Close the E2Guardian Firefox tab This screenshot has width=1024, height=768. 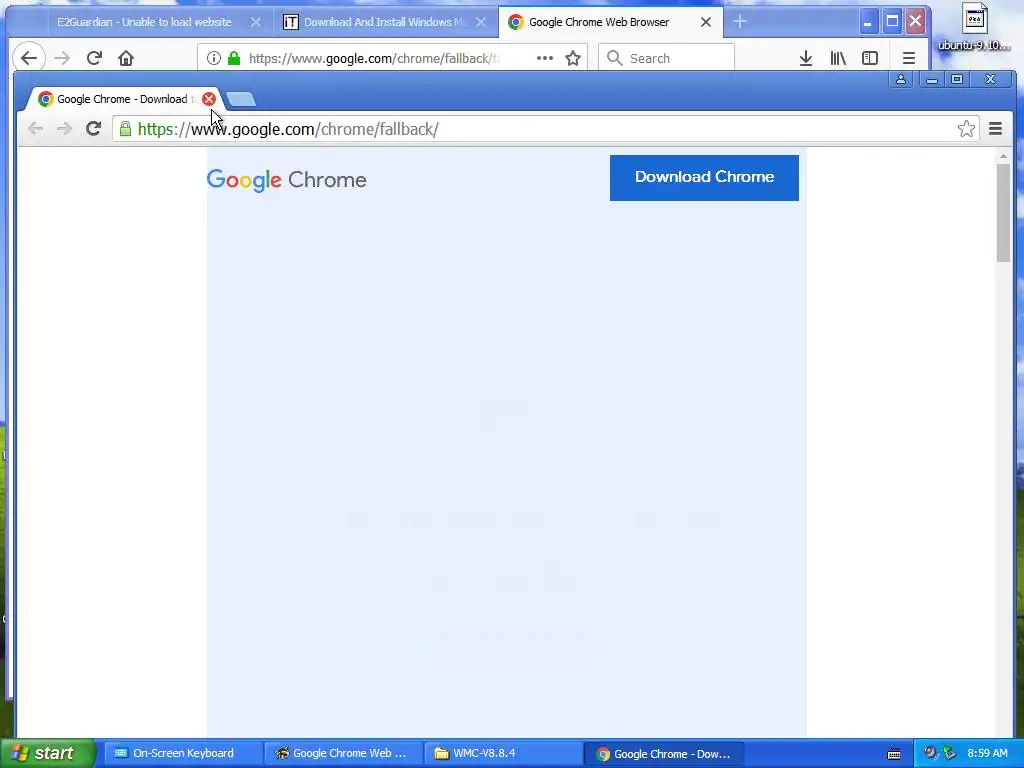click(256, 22)
